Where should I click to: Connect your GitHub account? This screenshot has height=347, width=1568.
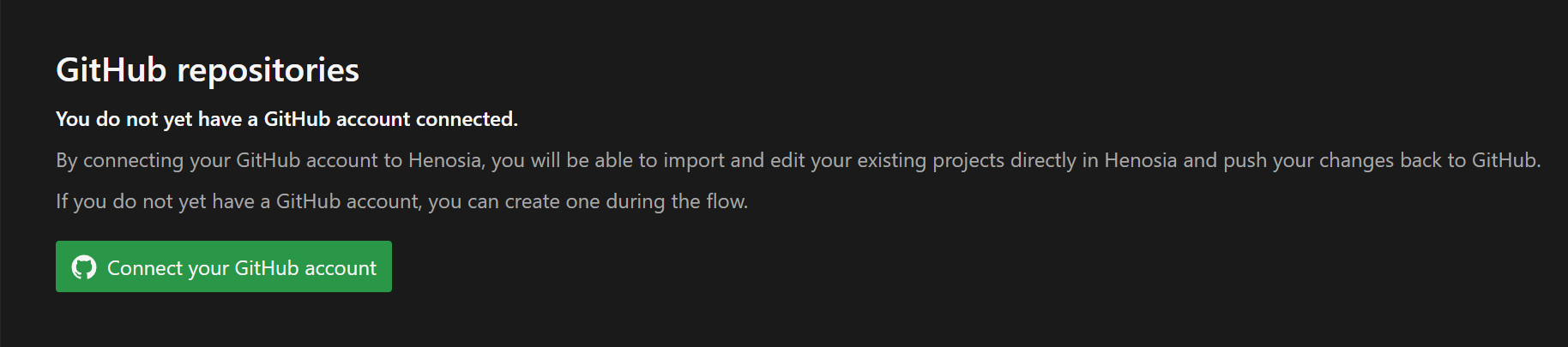pyautogui.click(x=224, y=266)
